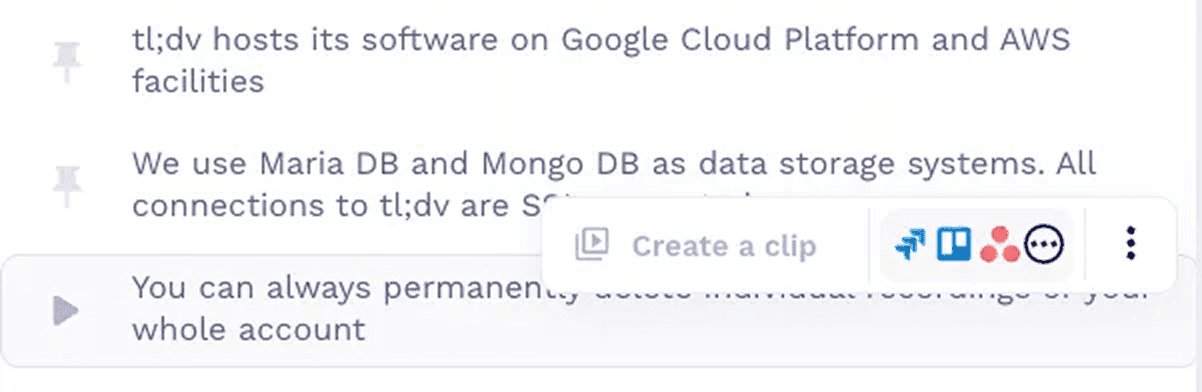The image size is (1202, 392).
Task: Send the note to Asana
Action: click(x=1000, y=244)
